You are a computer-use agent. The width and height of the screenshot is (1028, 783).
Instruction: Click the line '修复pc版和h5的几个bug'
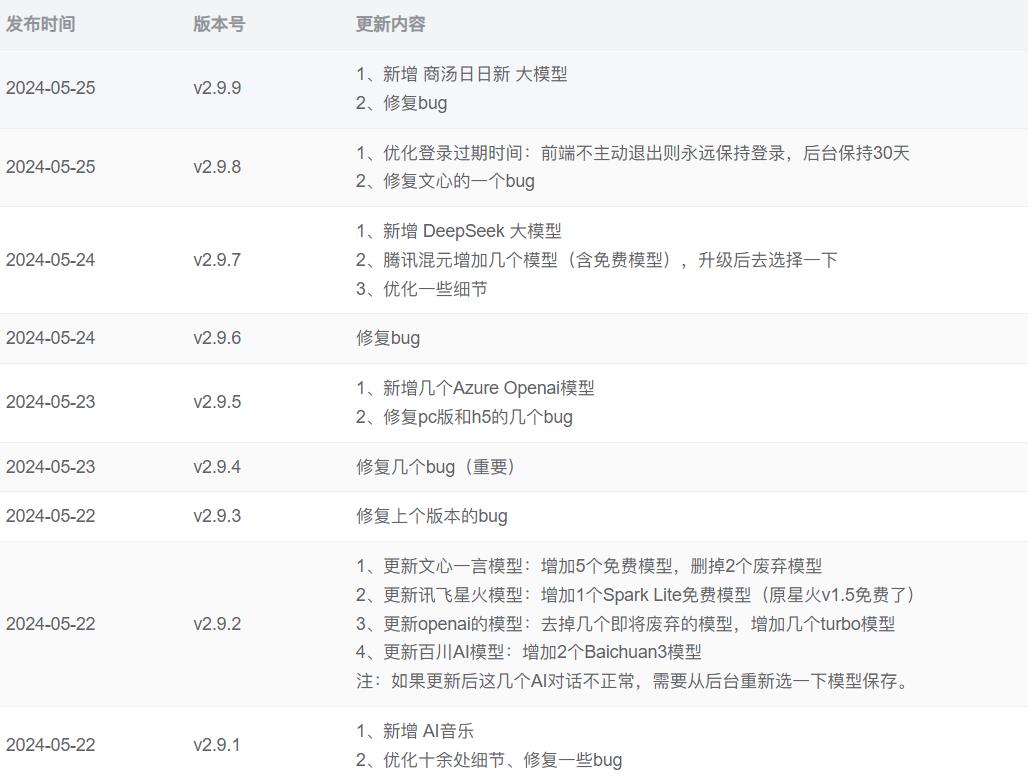(x=464, y=417)
